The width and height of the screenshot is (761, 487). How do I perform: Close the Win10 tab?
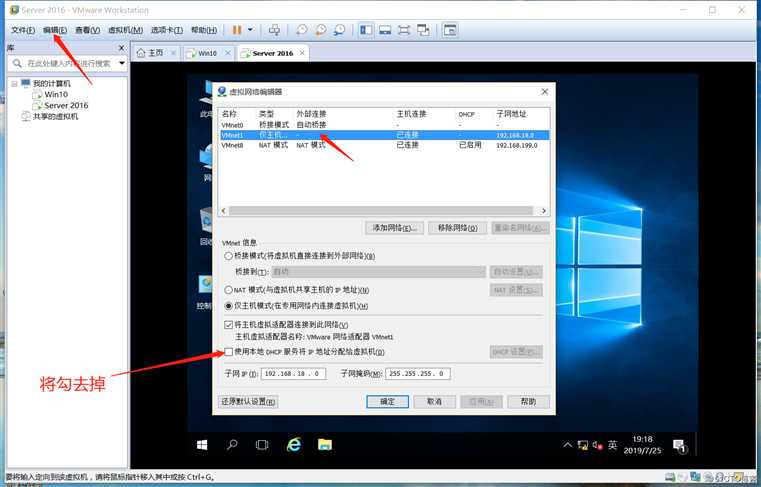tap(227, 53)
